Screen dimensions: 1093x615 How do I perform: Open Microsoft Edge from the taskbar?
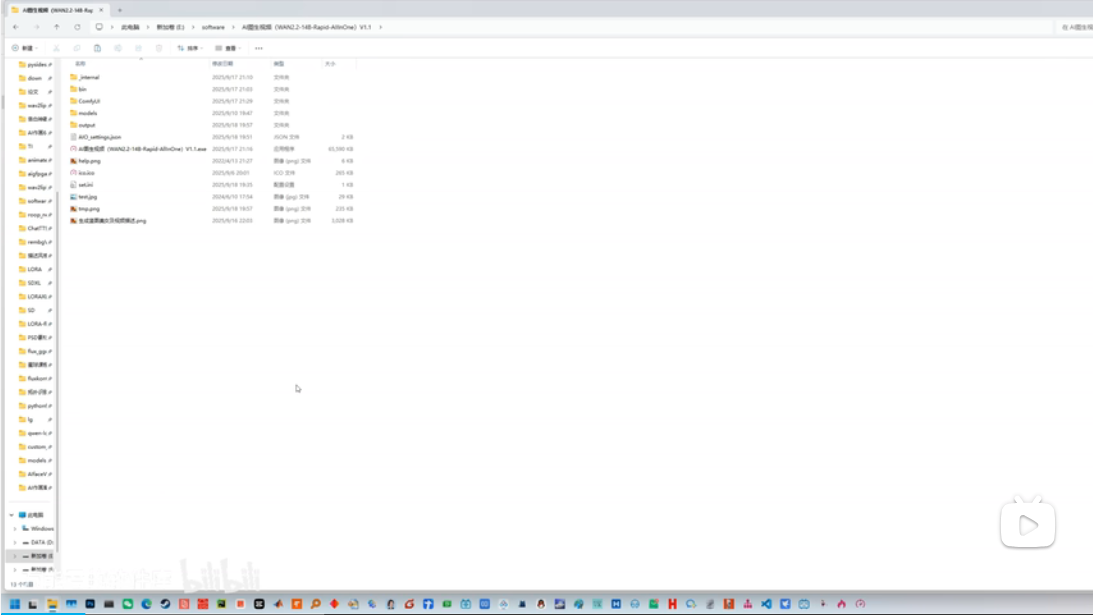click(x=146, y=604)
